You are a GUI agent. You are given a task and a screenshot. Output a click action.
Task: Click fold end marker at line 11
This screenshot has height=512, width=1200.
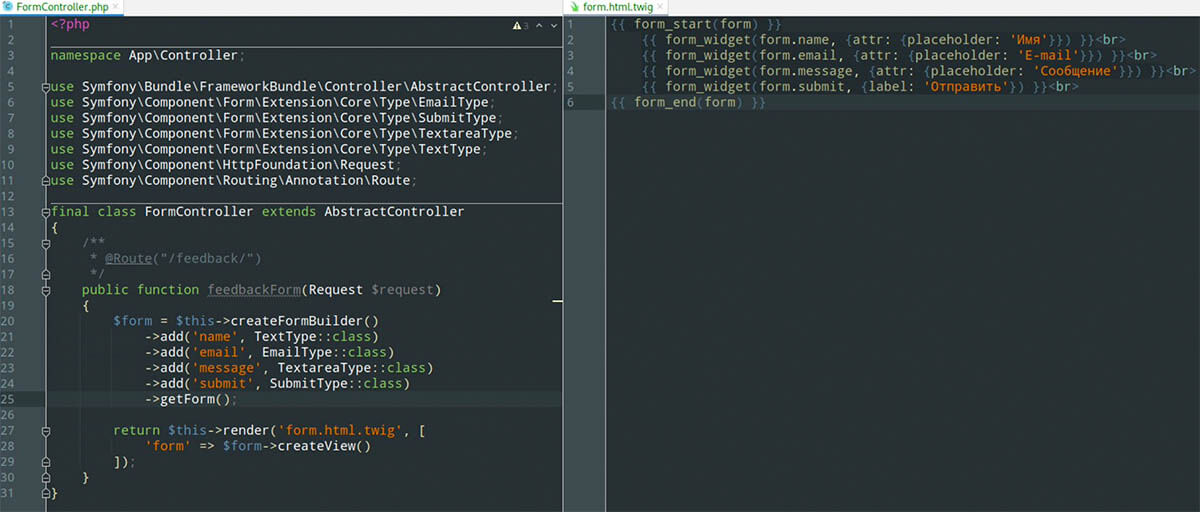coord(46,181)
